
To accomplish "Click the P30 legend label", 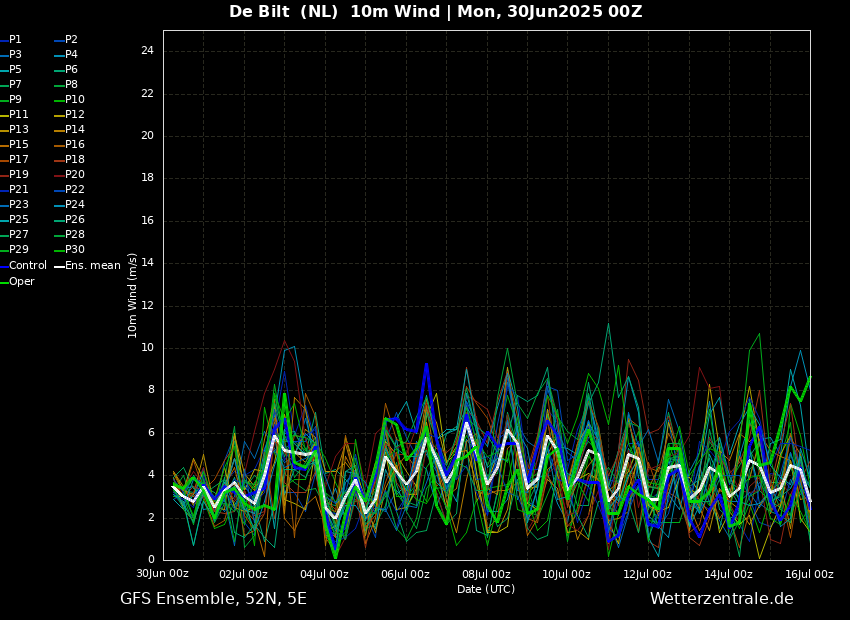I will click(75, 250).
